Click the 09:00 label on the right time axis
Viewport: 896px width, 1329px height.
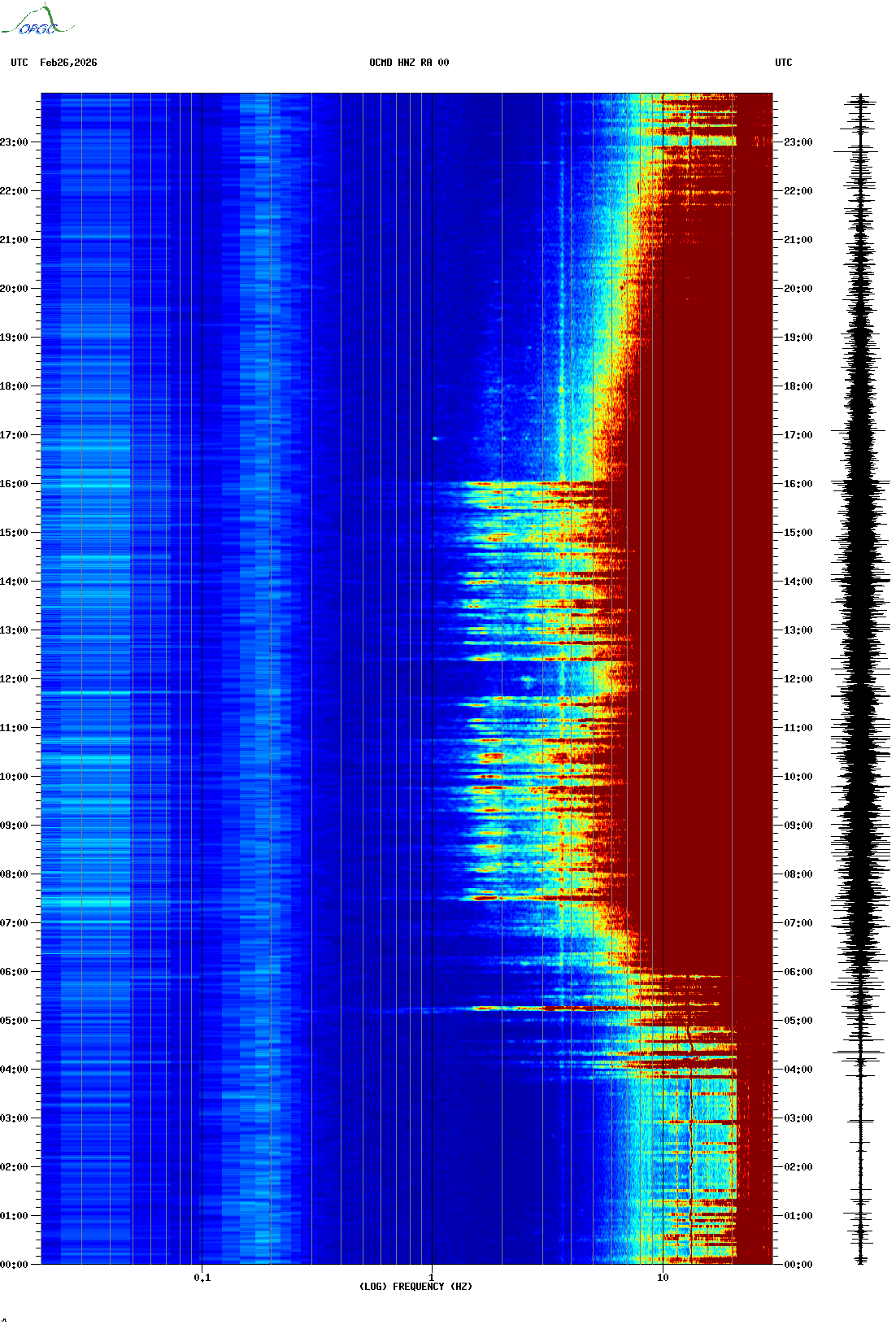coord(798,826)
